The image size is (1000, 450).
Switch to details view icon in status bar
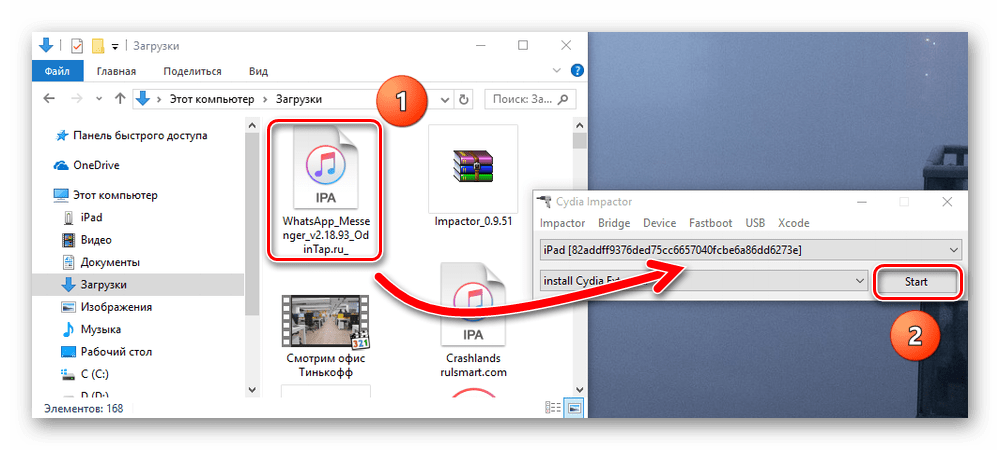pos(554,408)
